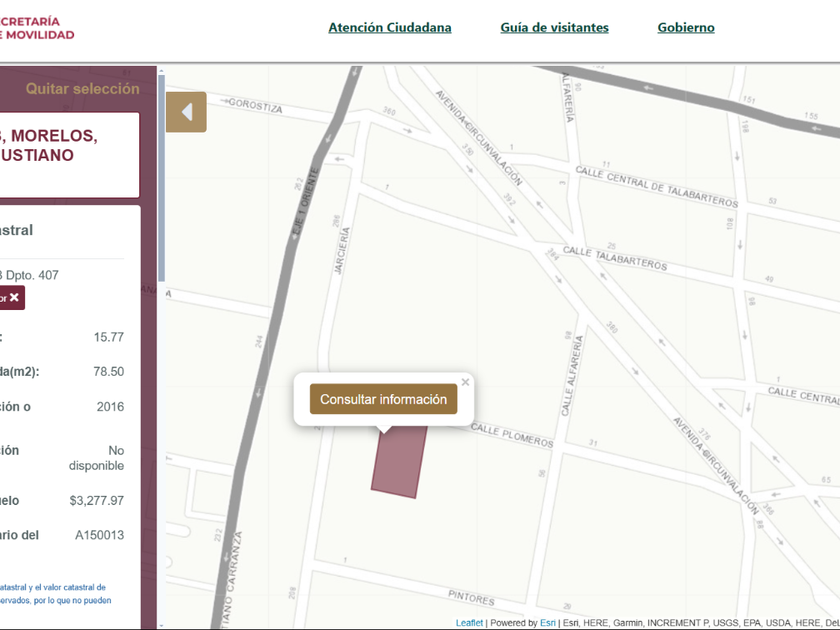
Task: Click the $3,277.97 land value
Action: coord(96,500)
